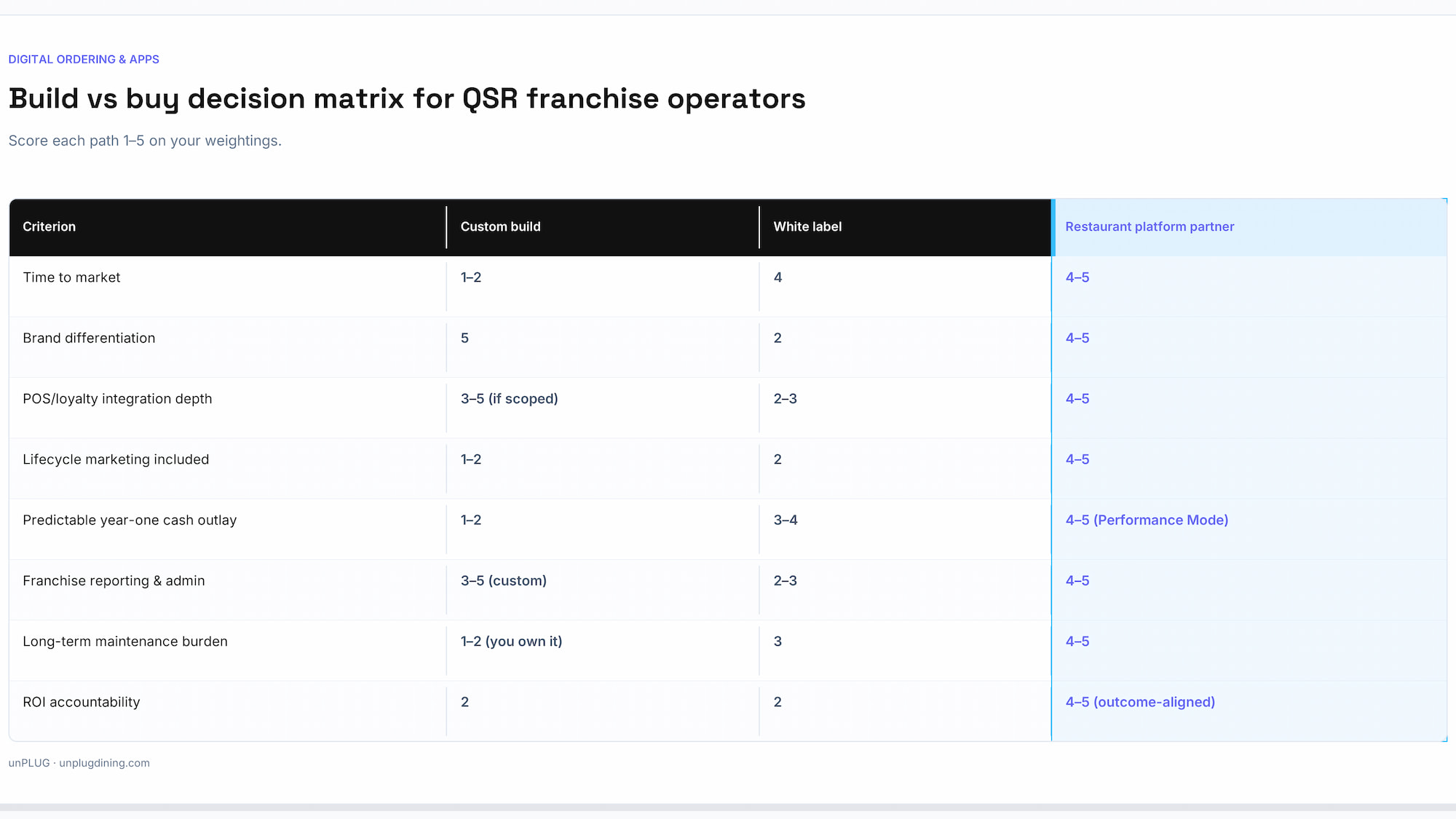The width and height of the screenshot is (1456, 819).
Task: Click the Digital Ordering & Apps category label
Action: coord(84,59)
